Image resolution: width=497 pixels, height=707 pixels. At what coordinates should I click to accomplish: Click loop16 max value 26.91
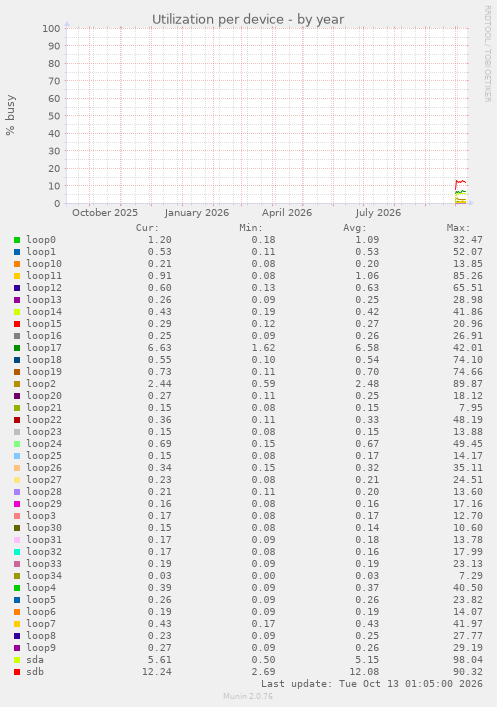coord(468,336)
